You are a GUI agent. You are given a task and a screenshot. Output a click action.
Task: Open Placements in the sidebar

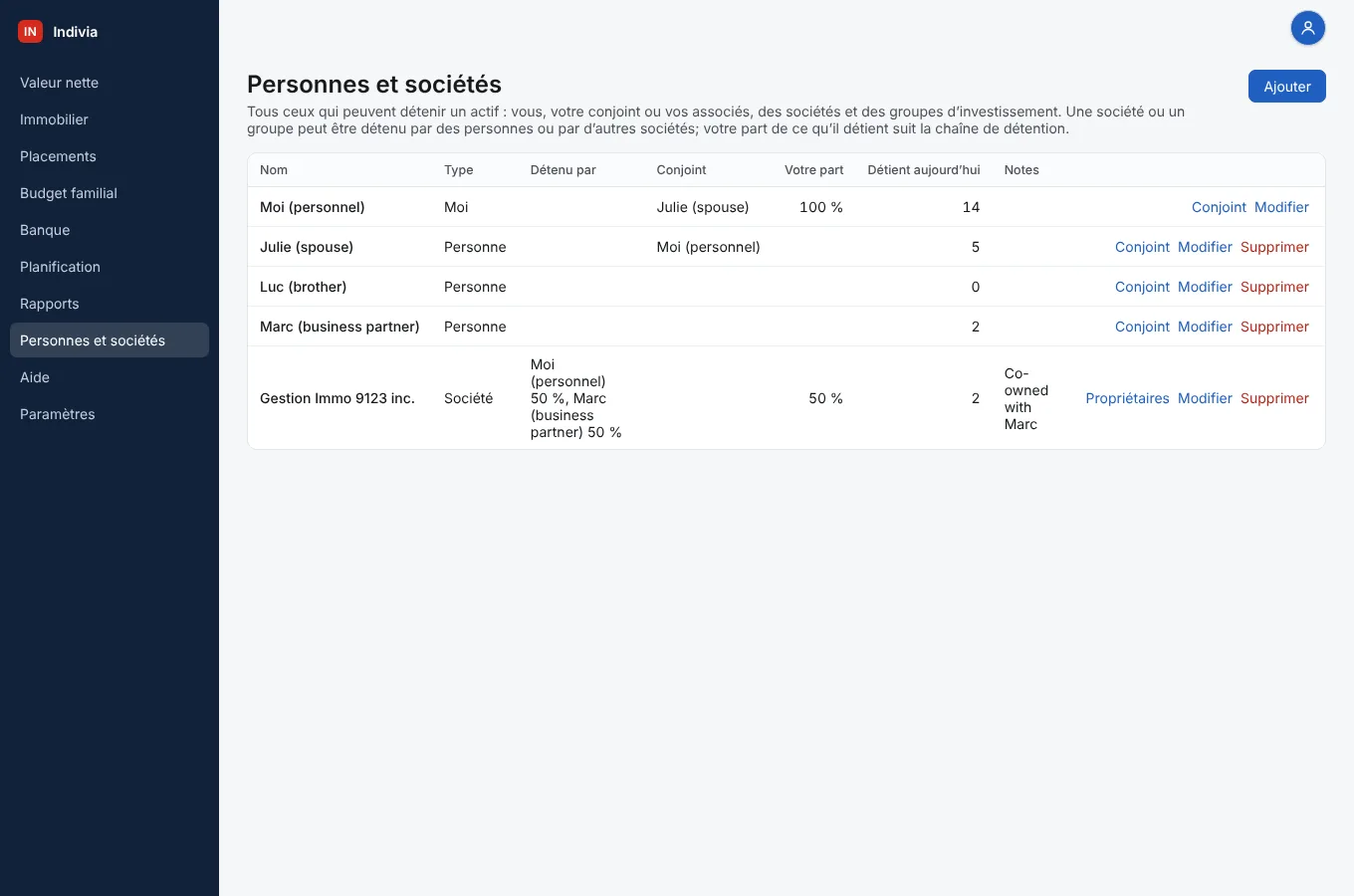110,156
